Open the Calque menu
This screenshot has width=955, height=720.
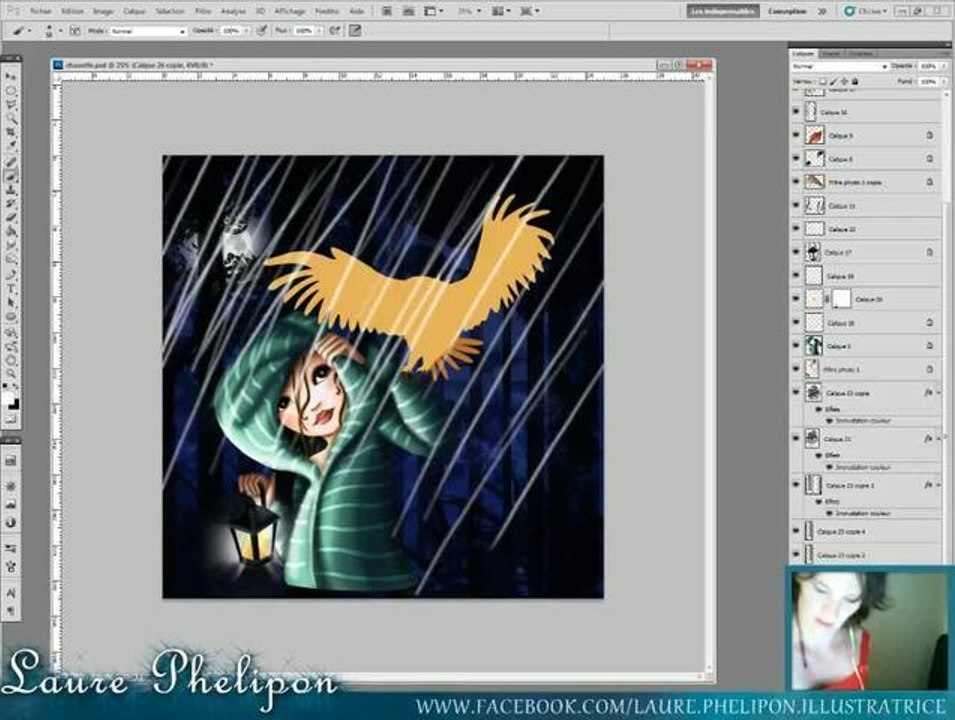134,11
